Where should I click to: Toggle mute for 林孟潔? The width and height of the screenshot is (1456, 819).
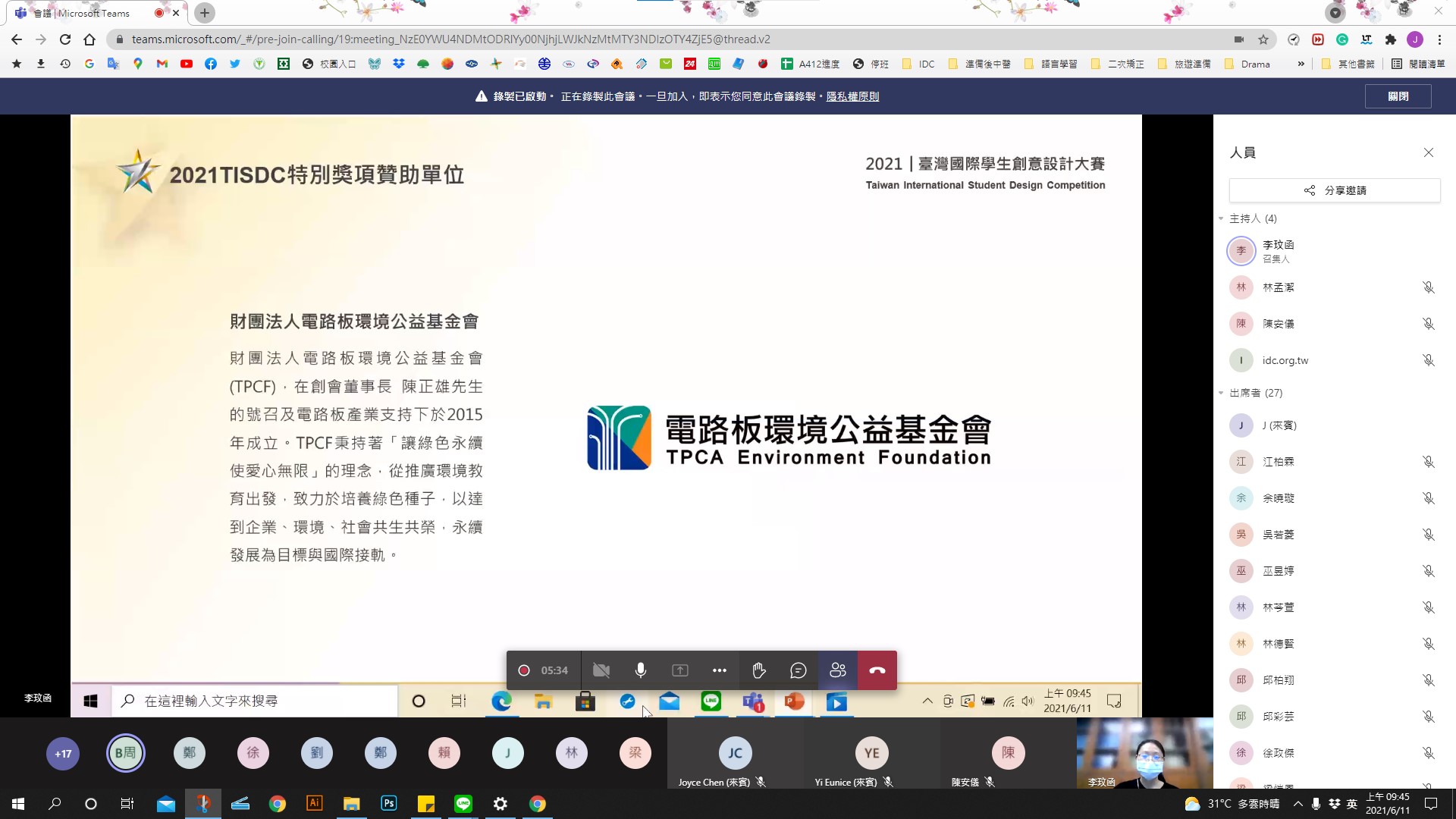coord(1429,287)
